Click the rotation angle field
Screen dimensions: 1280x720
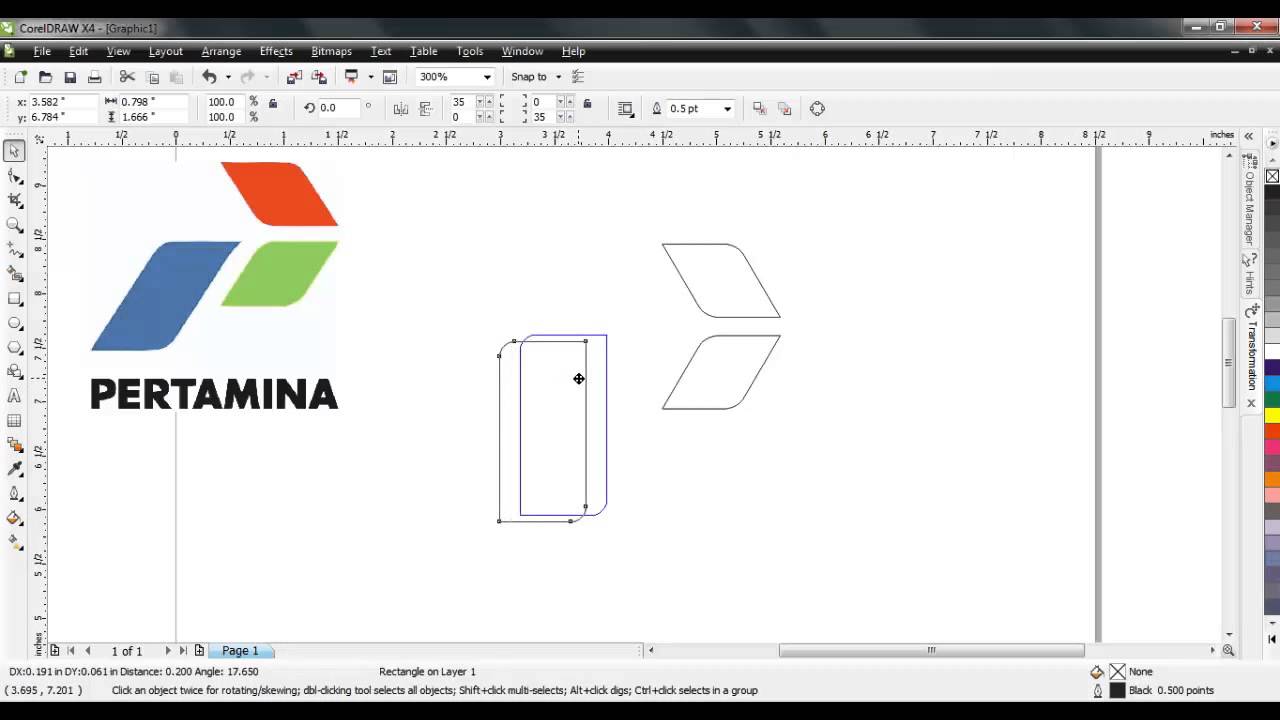click(x=340, y=108)
